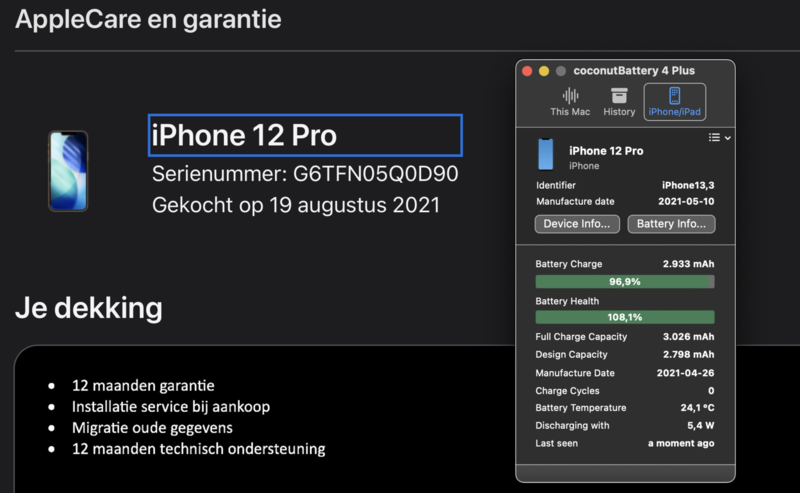Switch to the This Mac tab
This screenshot has width=800, height=493.
(570, 102)
